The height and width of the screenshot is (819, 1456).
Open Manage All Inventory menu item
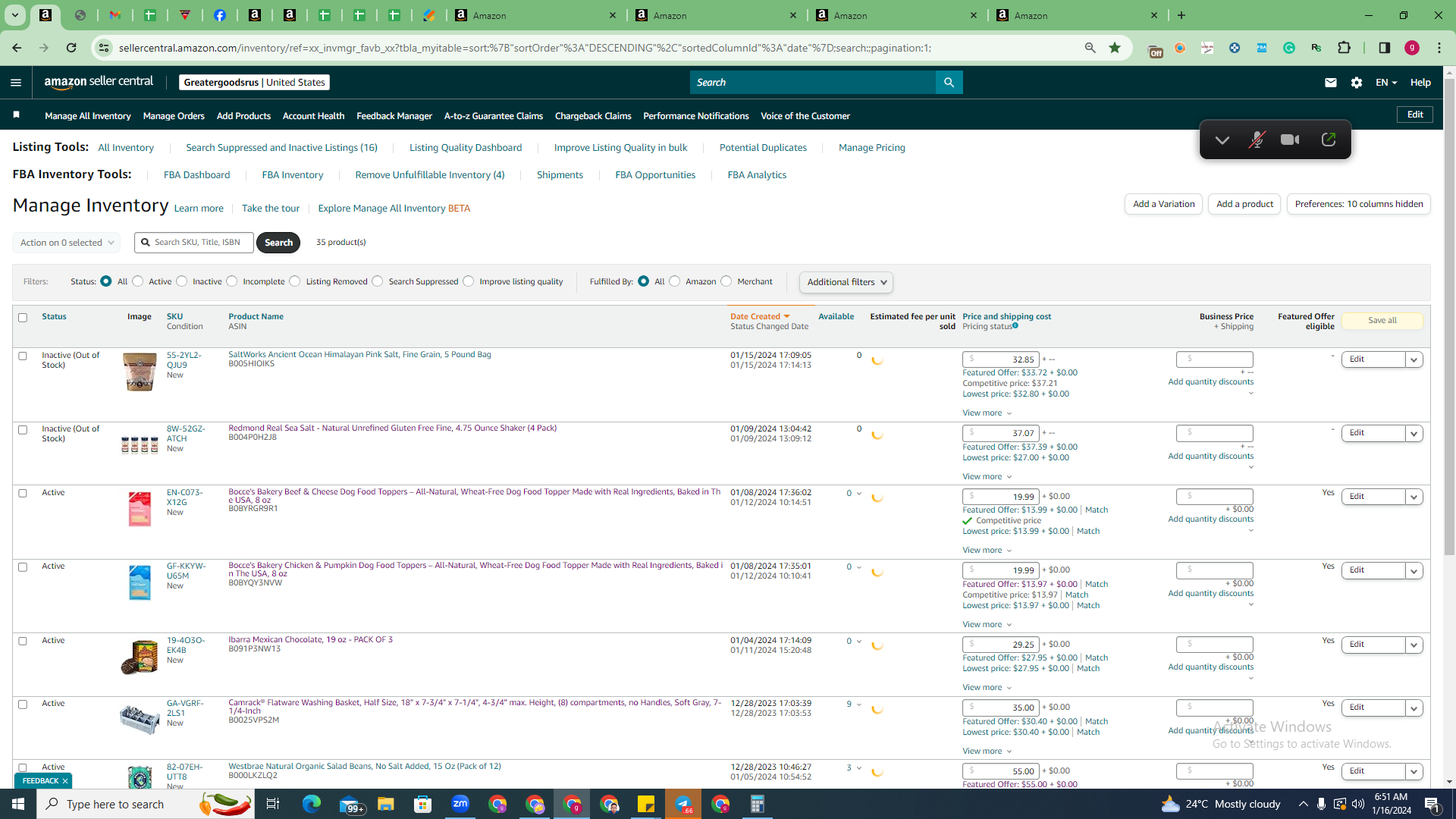click(x=88, y=116)
